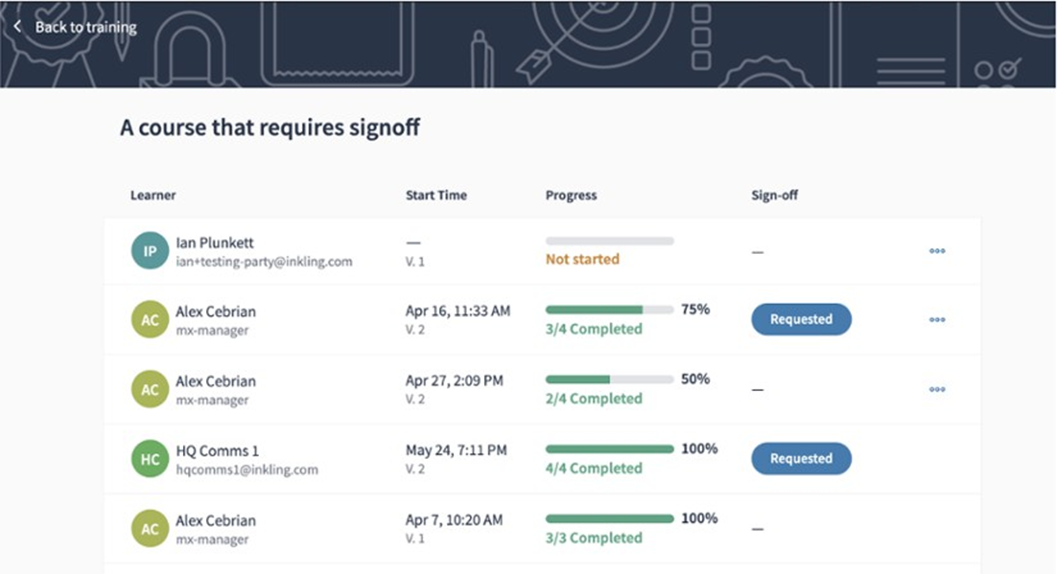Click the Back to training arrow
The width and height of the screenshot is (1057, 574).
tap(17, 27)
